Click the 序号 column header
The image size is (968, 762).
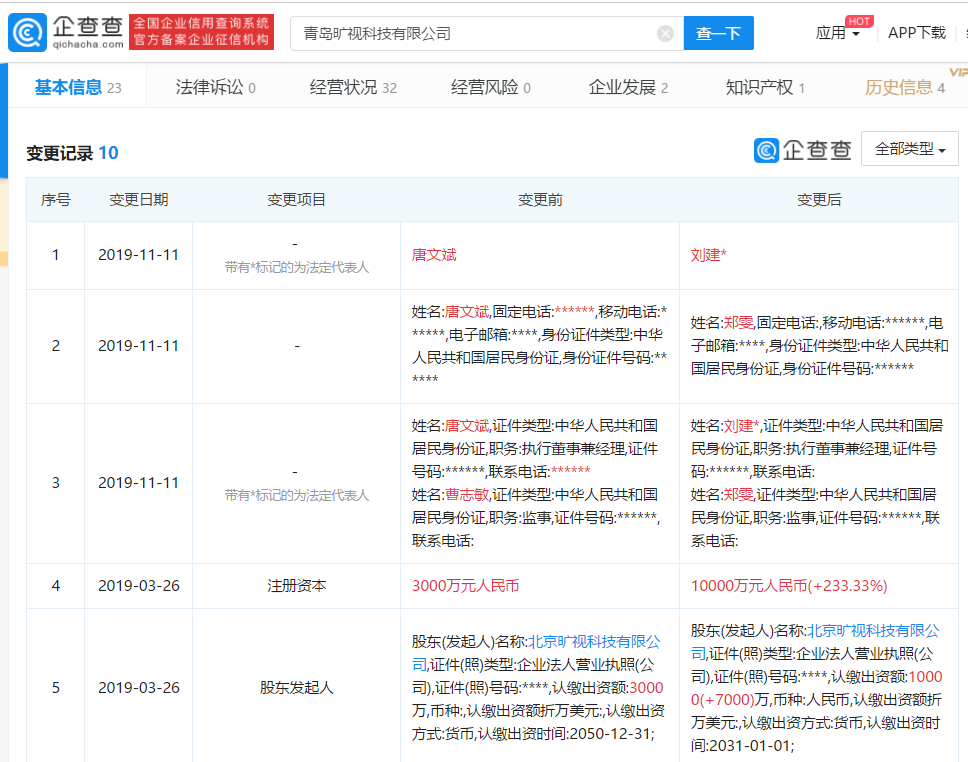[x=56, y=200]
